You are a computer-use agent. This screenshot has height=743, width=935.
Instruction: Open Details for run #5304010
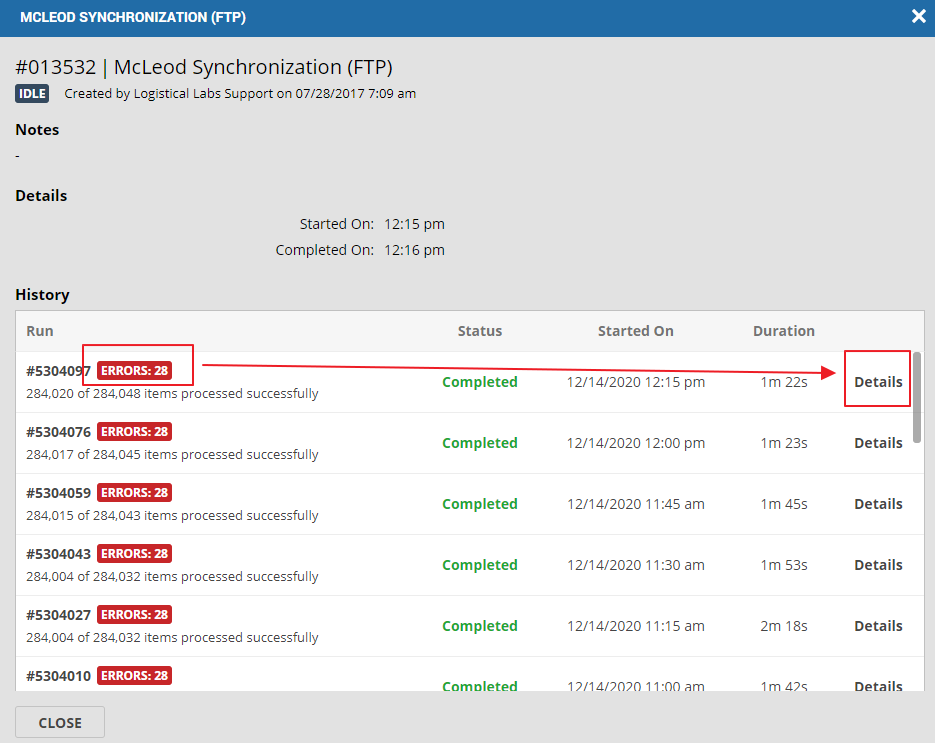[x=878, y=686]
